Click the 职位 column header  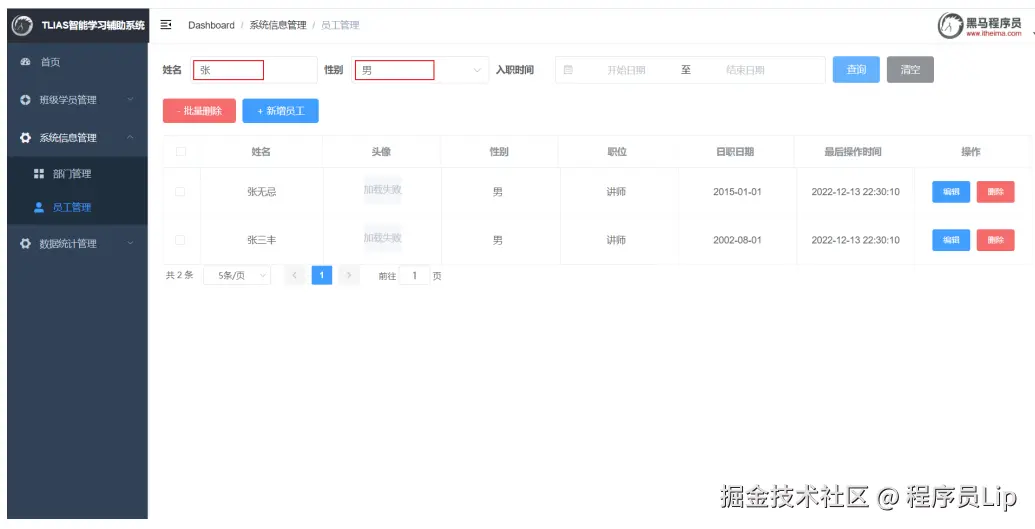pyautogui.click(x=617, y=151)
